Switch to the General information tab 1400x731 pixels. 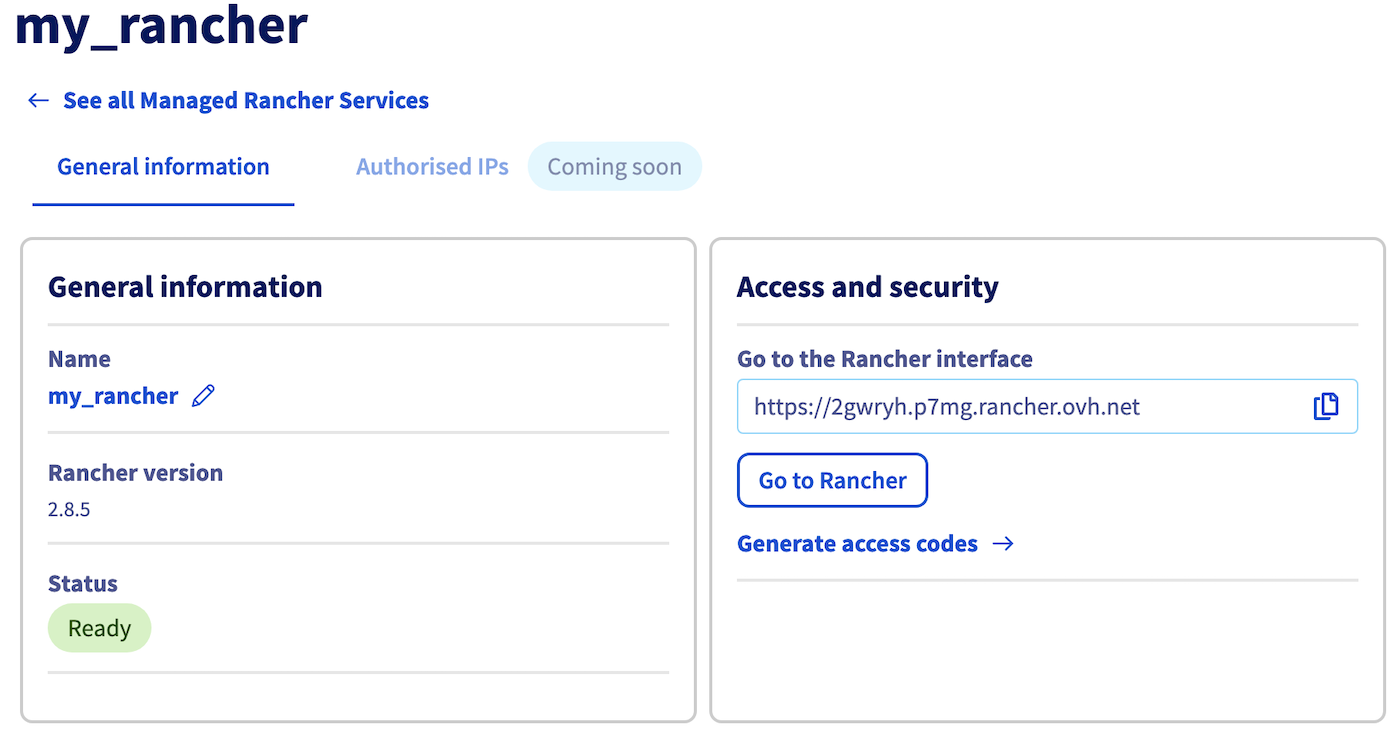pos(163,167)
